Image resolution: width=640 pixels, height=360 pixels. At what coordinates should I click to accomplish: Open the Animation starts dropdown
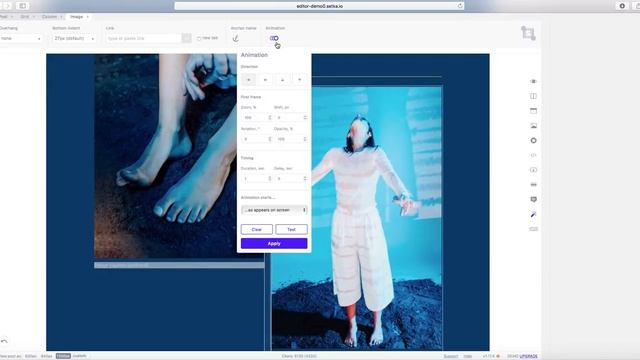(x=274, y=210)
